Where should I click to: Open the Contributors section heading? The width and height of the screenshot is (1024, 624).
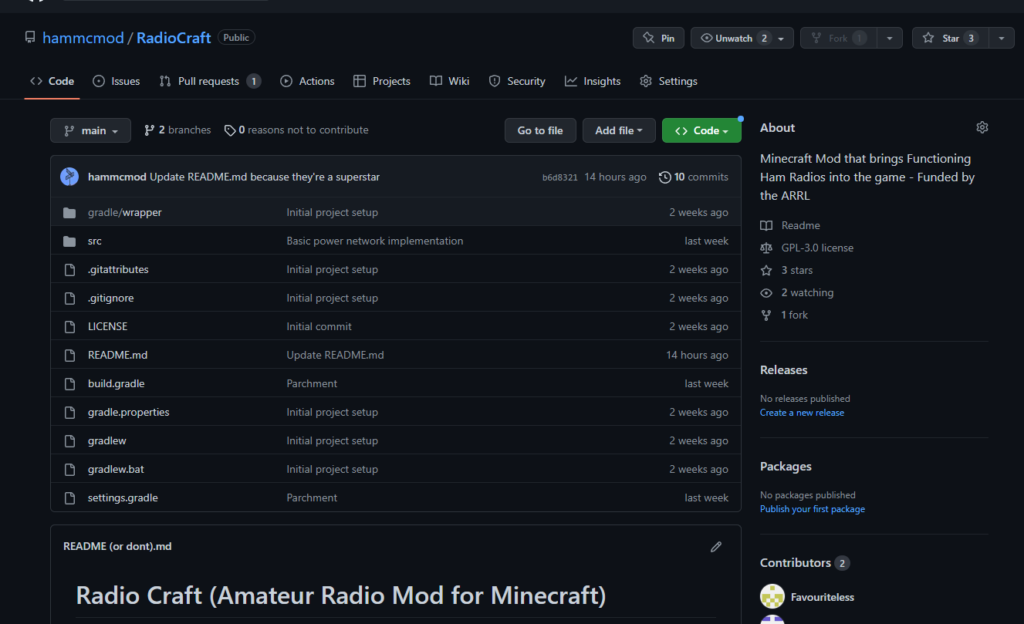pos(795,563)
